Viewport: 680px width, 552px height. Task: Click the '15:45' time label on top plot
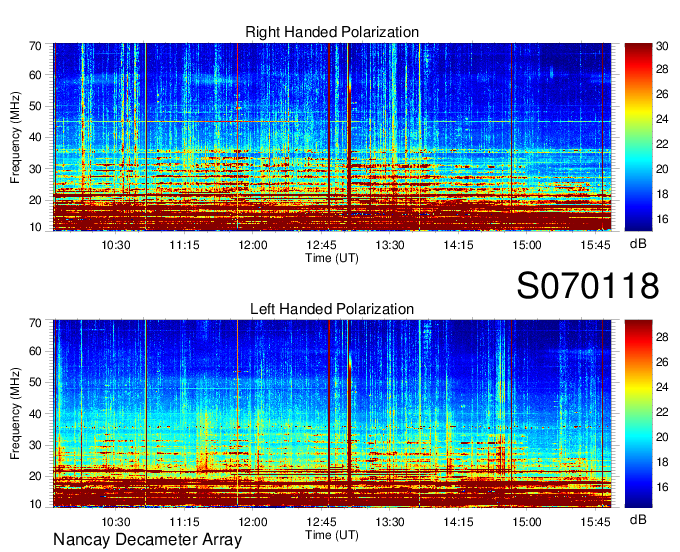tap(595, 245)
